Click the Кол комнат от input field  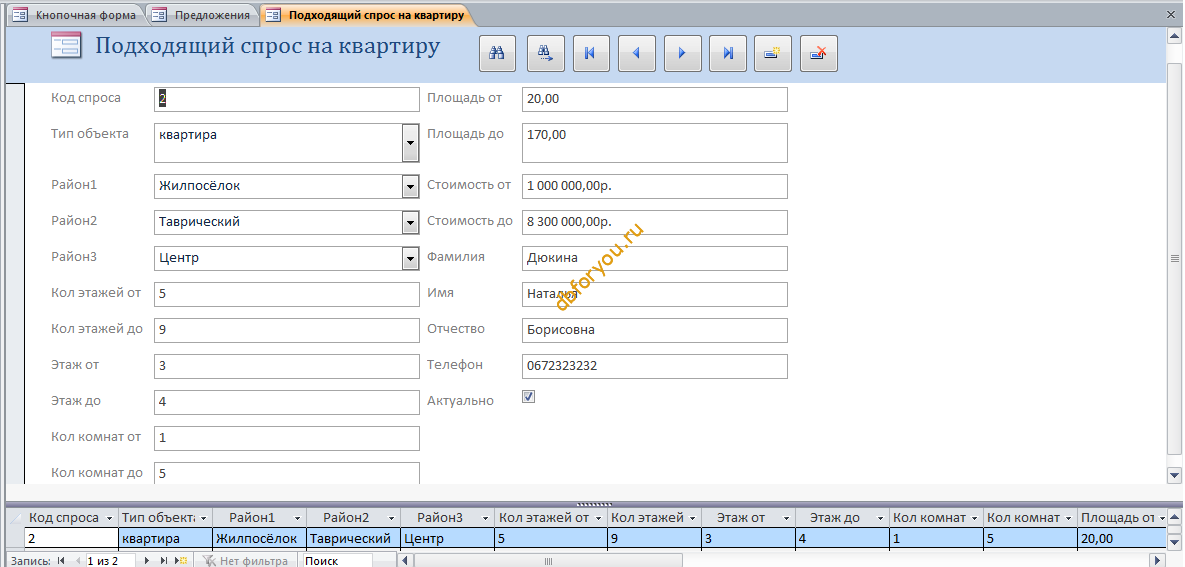tap(286, 438)
